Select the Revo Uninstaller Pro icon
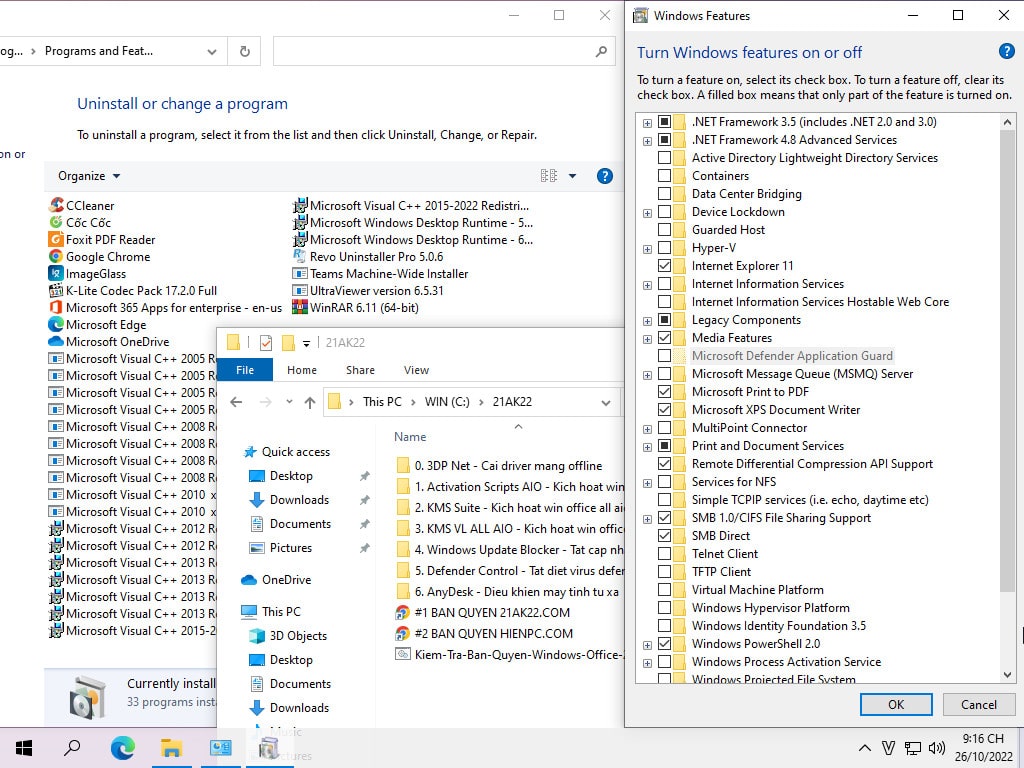This screenshot has width=1024, height=768. click(300, 256)
